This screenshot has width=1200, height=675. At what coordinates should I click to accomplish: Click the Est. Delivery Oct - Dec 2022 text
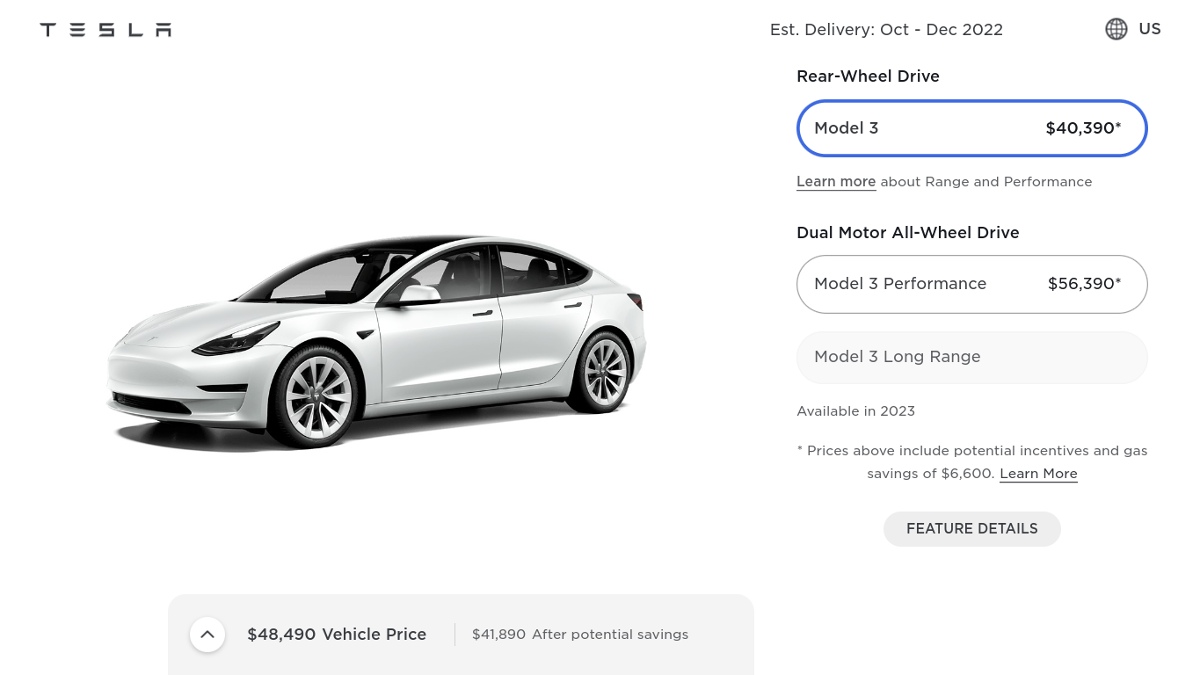pyautogui.click(x=886, y=30)
